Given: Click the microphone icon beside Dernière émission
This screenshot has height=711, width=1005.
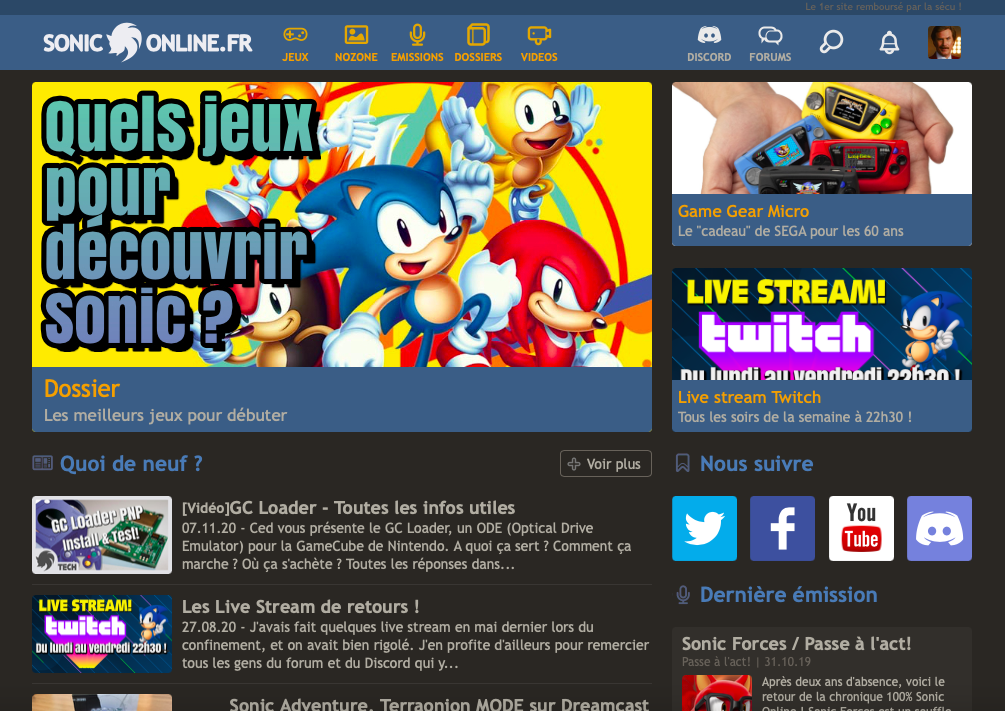Looking at the screenshot, I should tap(683, 595).
